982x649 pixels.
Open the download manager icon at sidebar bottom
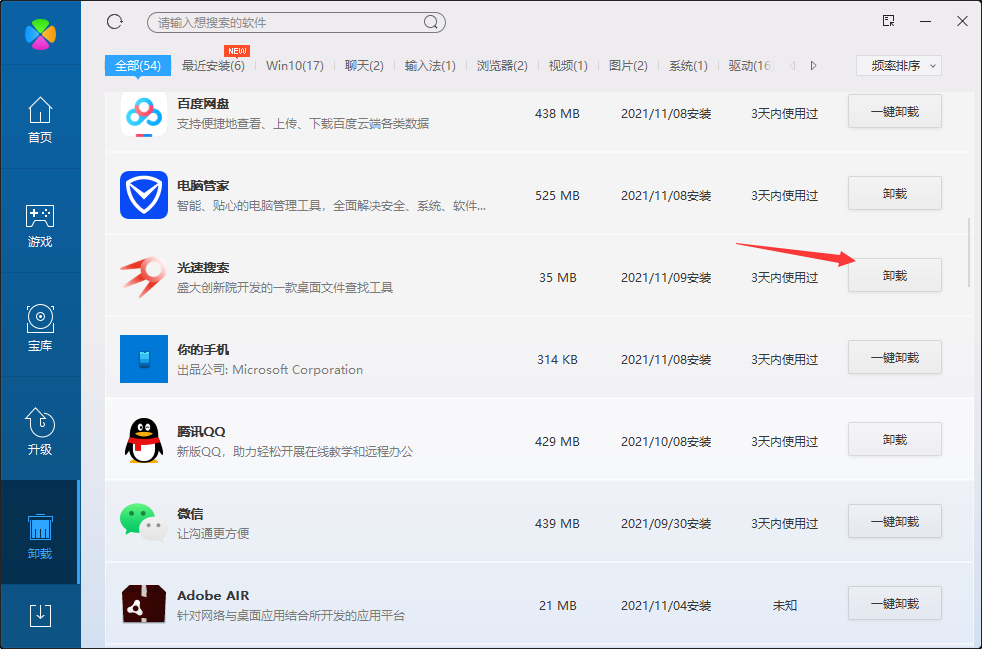(x=41, y=615)
